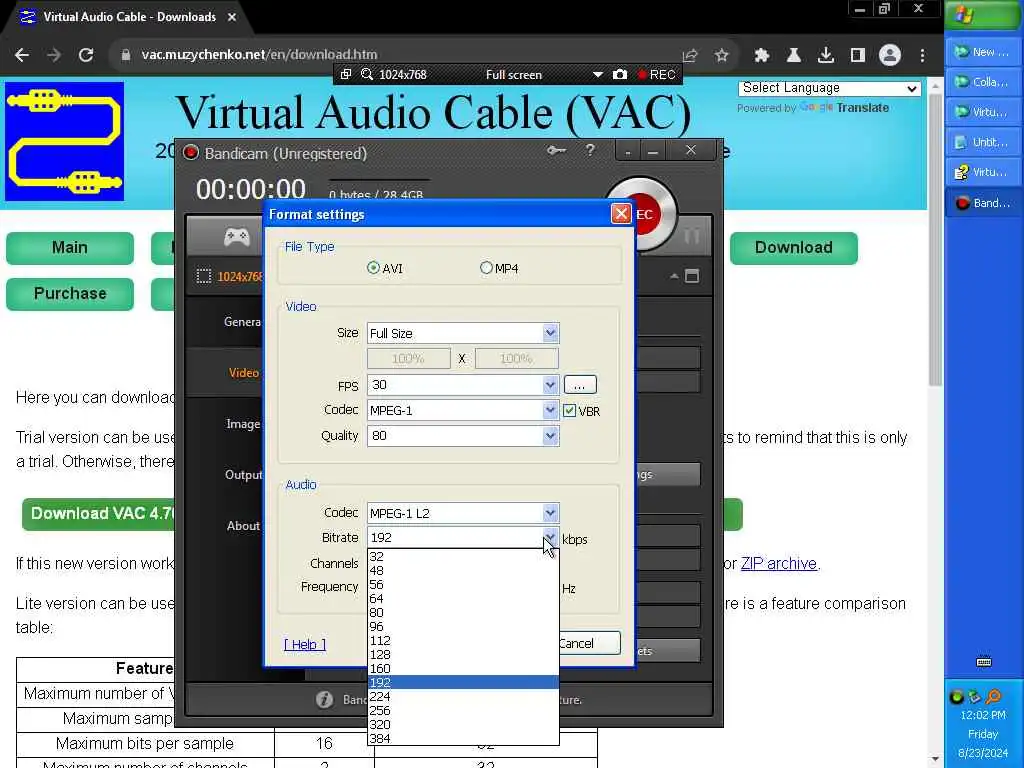Select the MP4 file type radio button

click(486, 268)
